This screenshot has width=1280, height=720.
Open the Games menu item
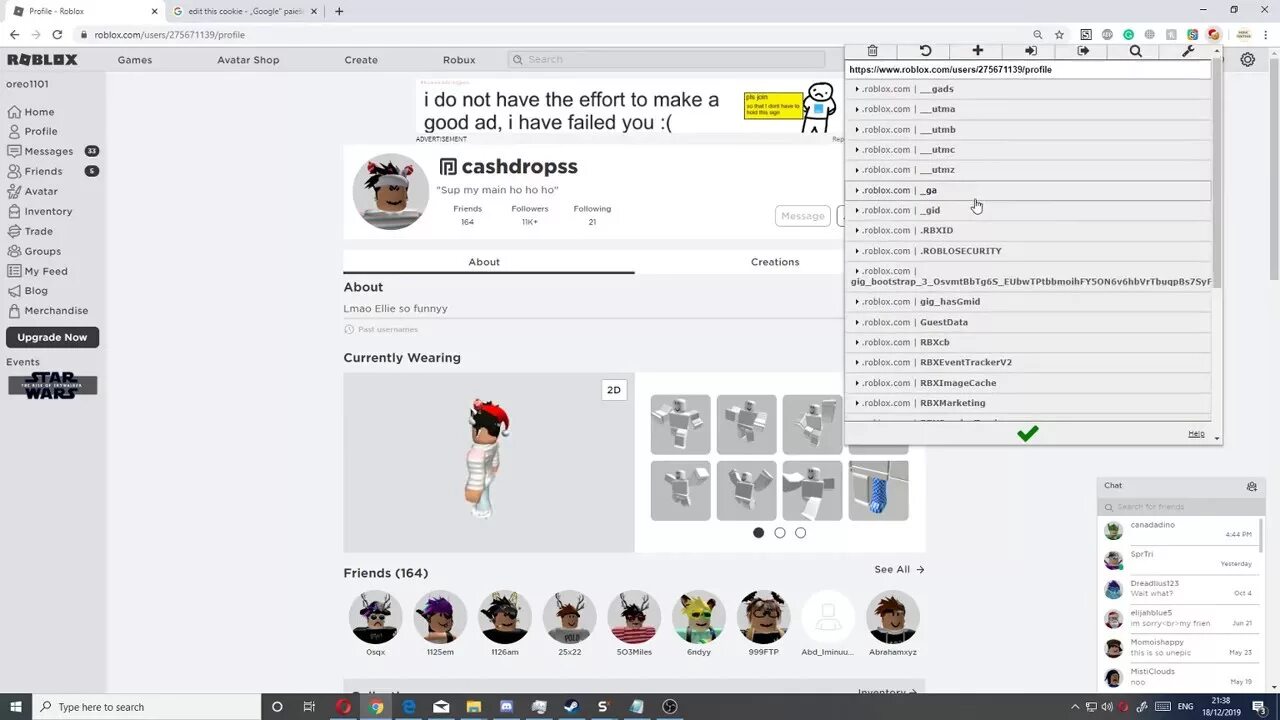[135, 60]
